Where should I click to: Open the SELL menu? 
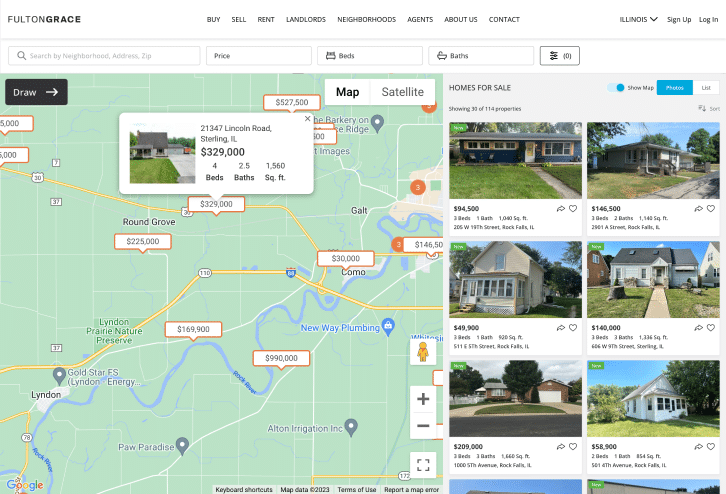(238, 19)
